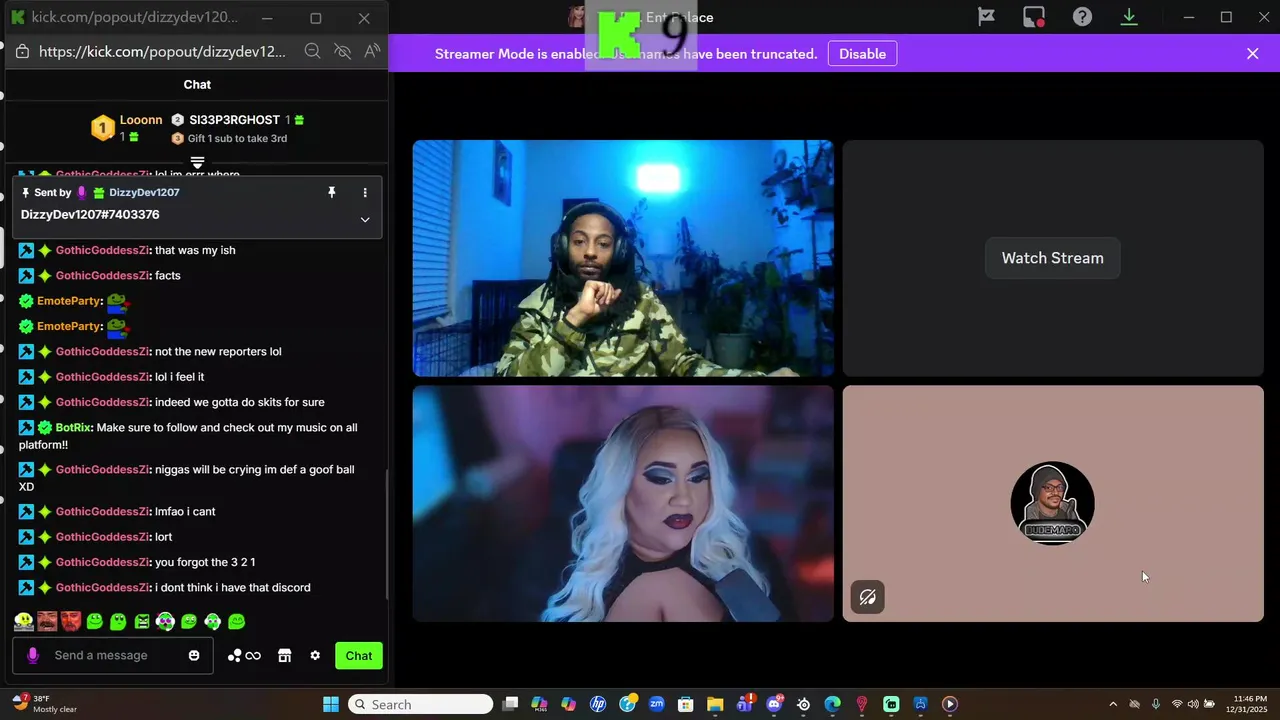Open Windows Start menu
1280x720 pixels.
(331, 704)
